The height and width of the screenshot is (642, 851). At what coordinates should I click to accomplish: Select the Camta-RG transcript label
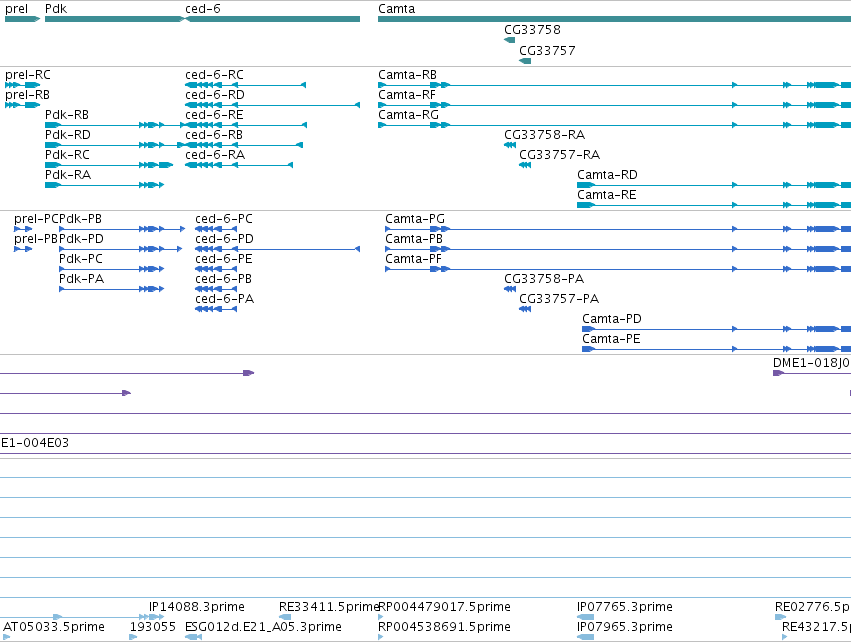(409, 115)
